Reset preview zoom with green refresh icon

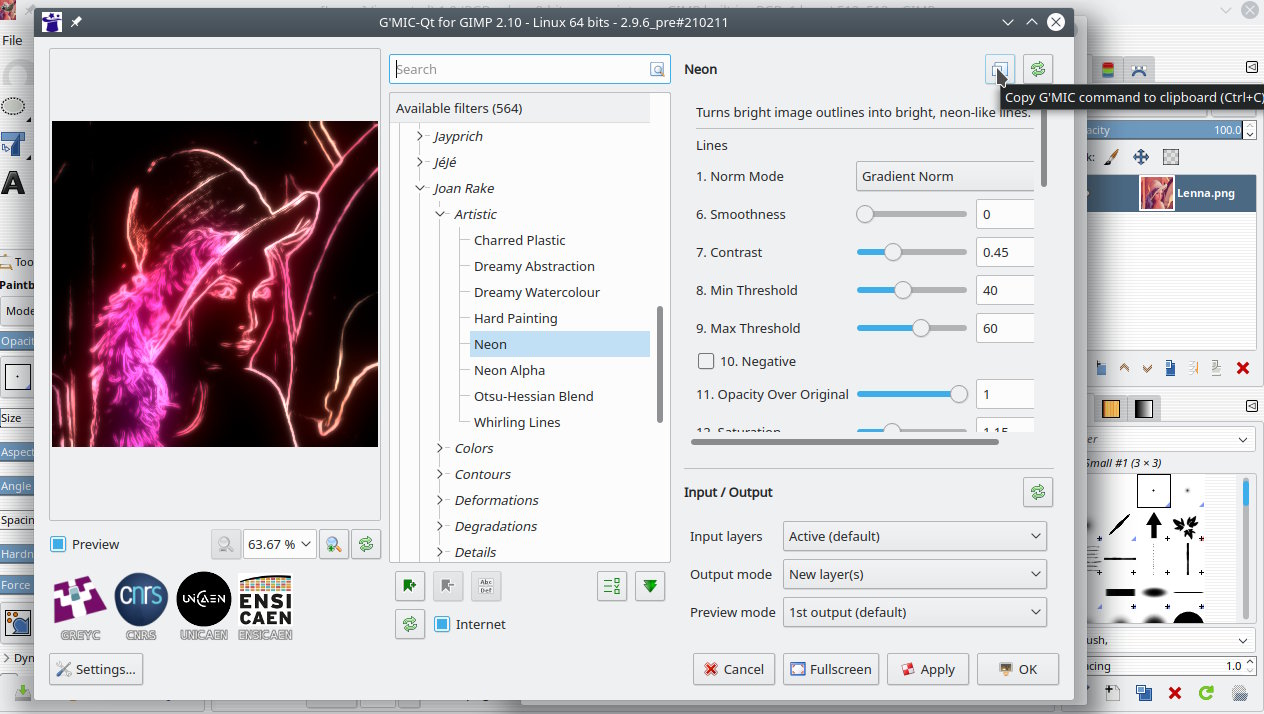366,544
